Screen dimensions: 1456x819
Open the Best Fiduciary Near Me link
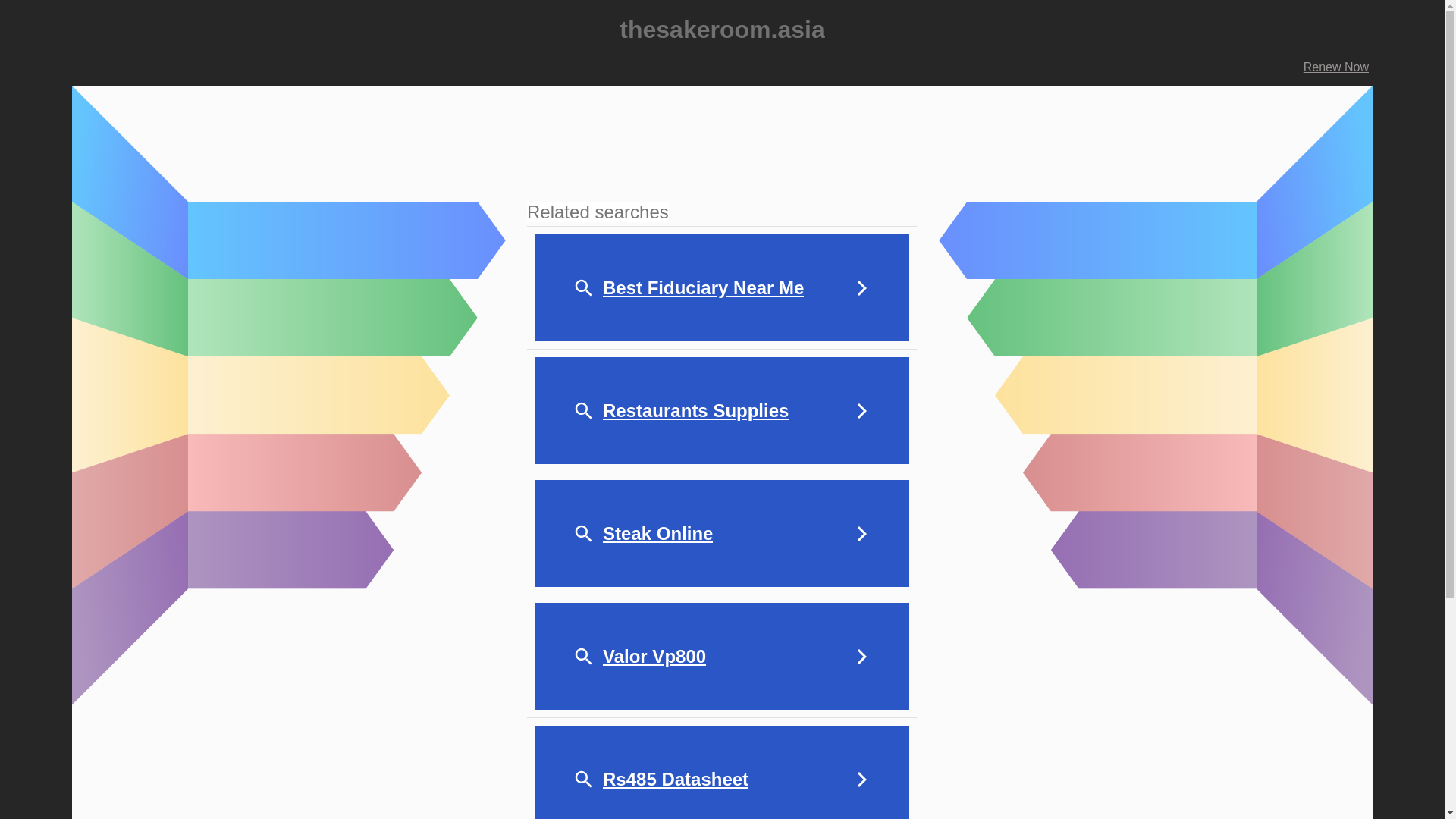[702, 288]
